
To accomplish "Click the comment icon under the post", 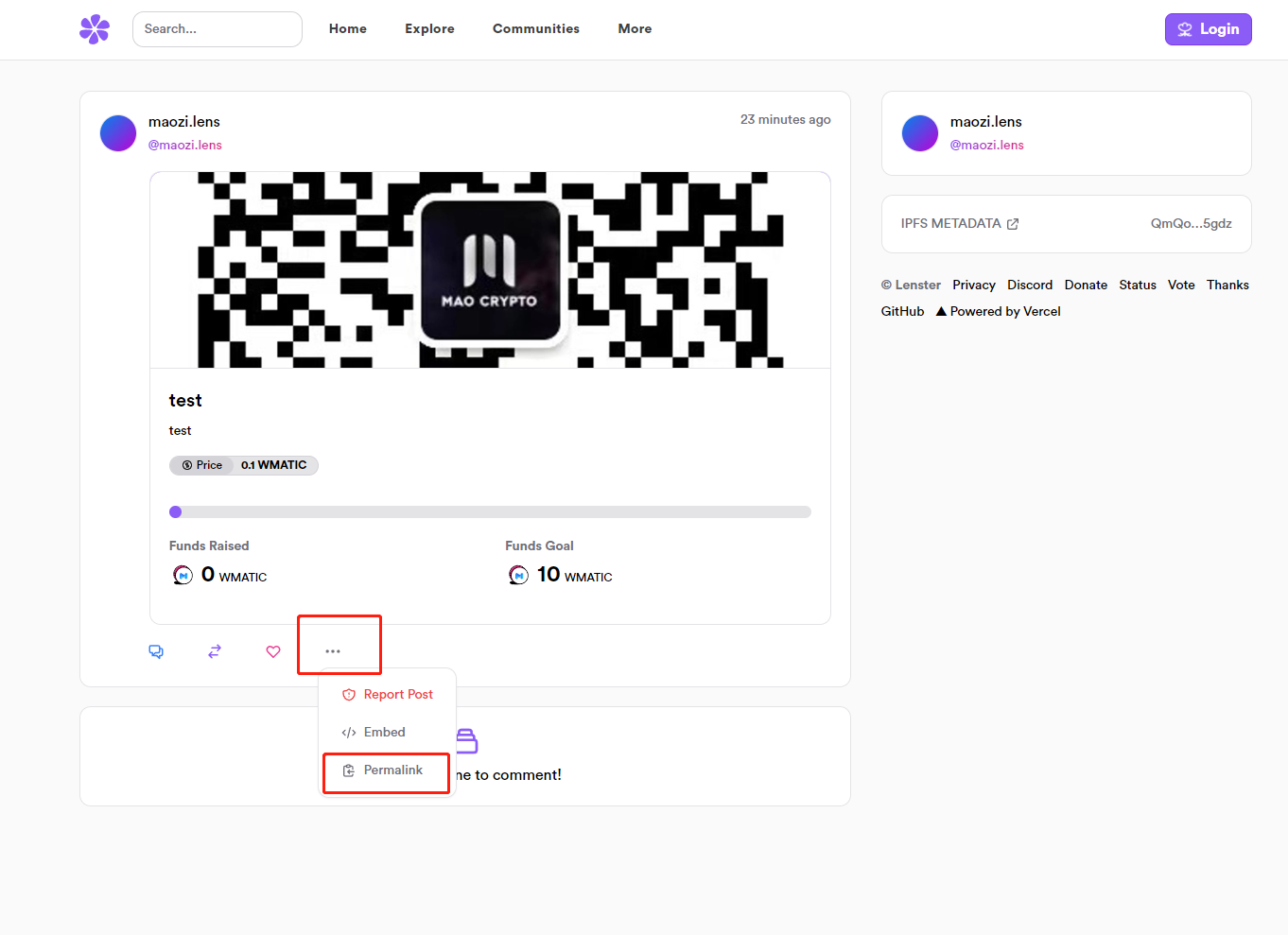I will pyautogui.click(x=156, y=651).
